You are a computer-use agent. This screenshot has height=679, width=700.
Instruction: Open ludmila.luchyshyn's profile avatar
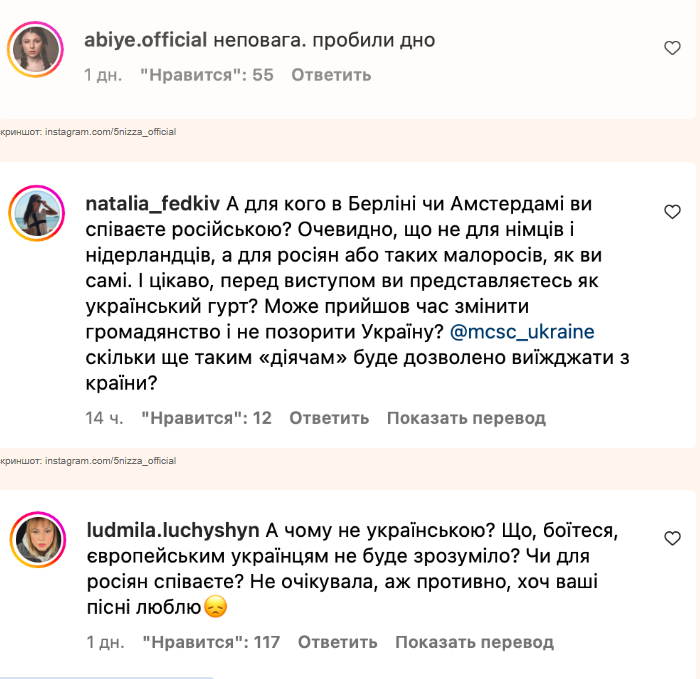pyautogui.click(x=37, y=537)
